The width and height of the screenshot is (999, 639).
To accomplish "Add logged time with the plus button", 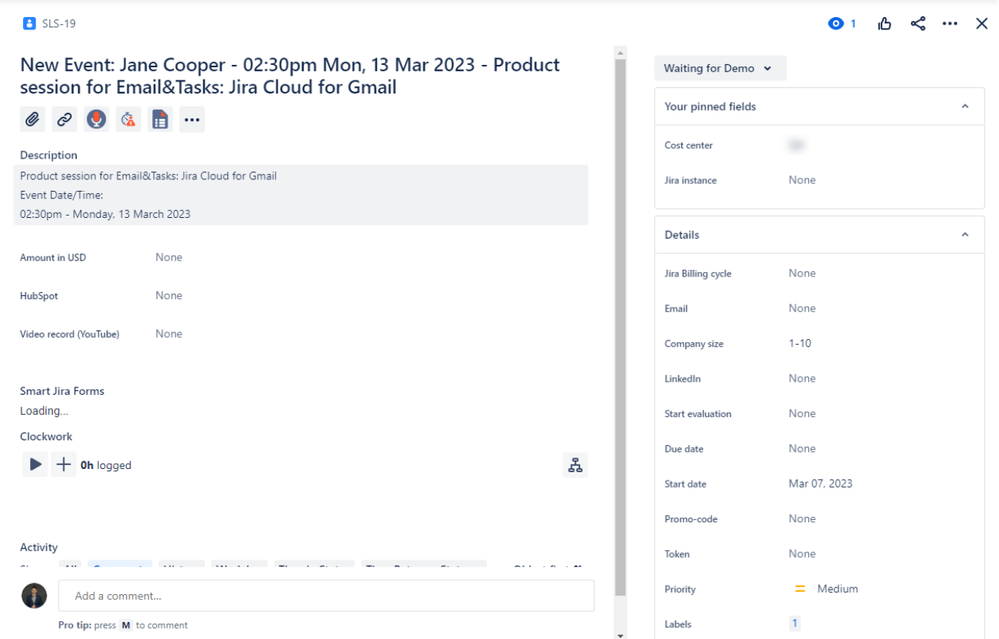I will pos(63,464).
